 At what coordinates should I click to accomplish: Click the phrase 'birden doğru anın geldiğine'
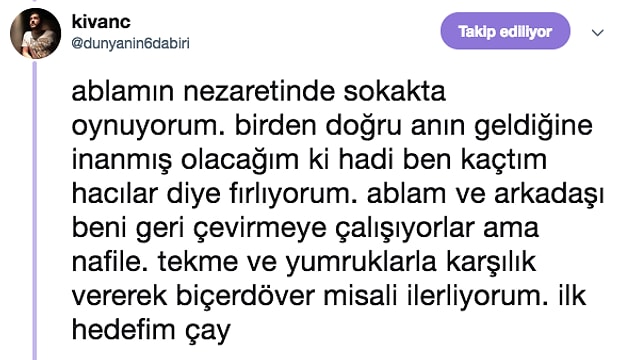click(413, 127)
